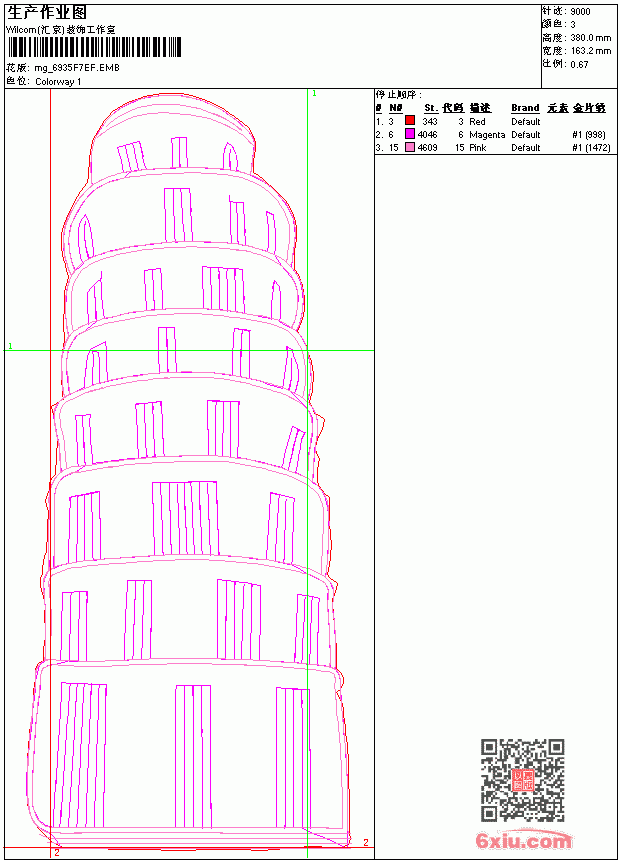The height and width of the screenshot is (860, 620).
Task: Click the stitch count cell 4046
Action: (x=427, y=134)
